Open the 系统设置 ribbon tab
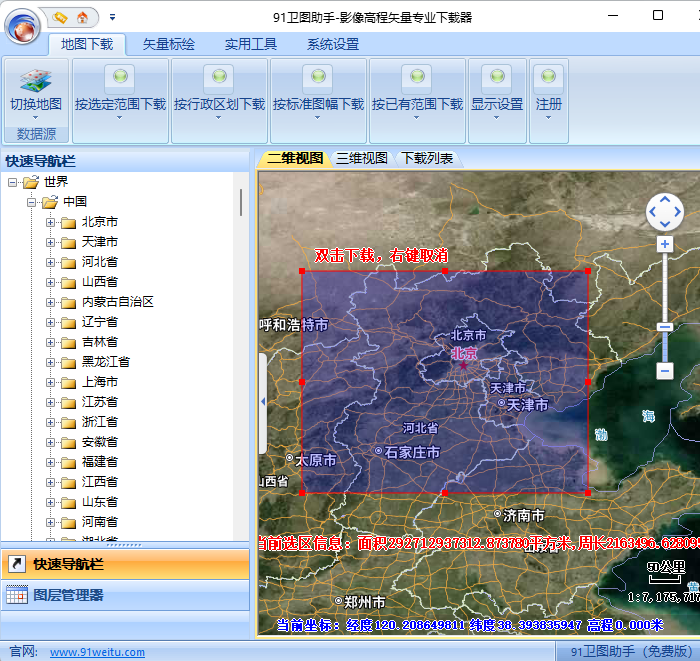This screenshot has height=661, width=700. point(333,44)
